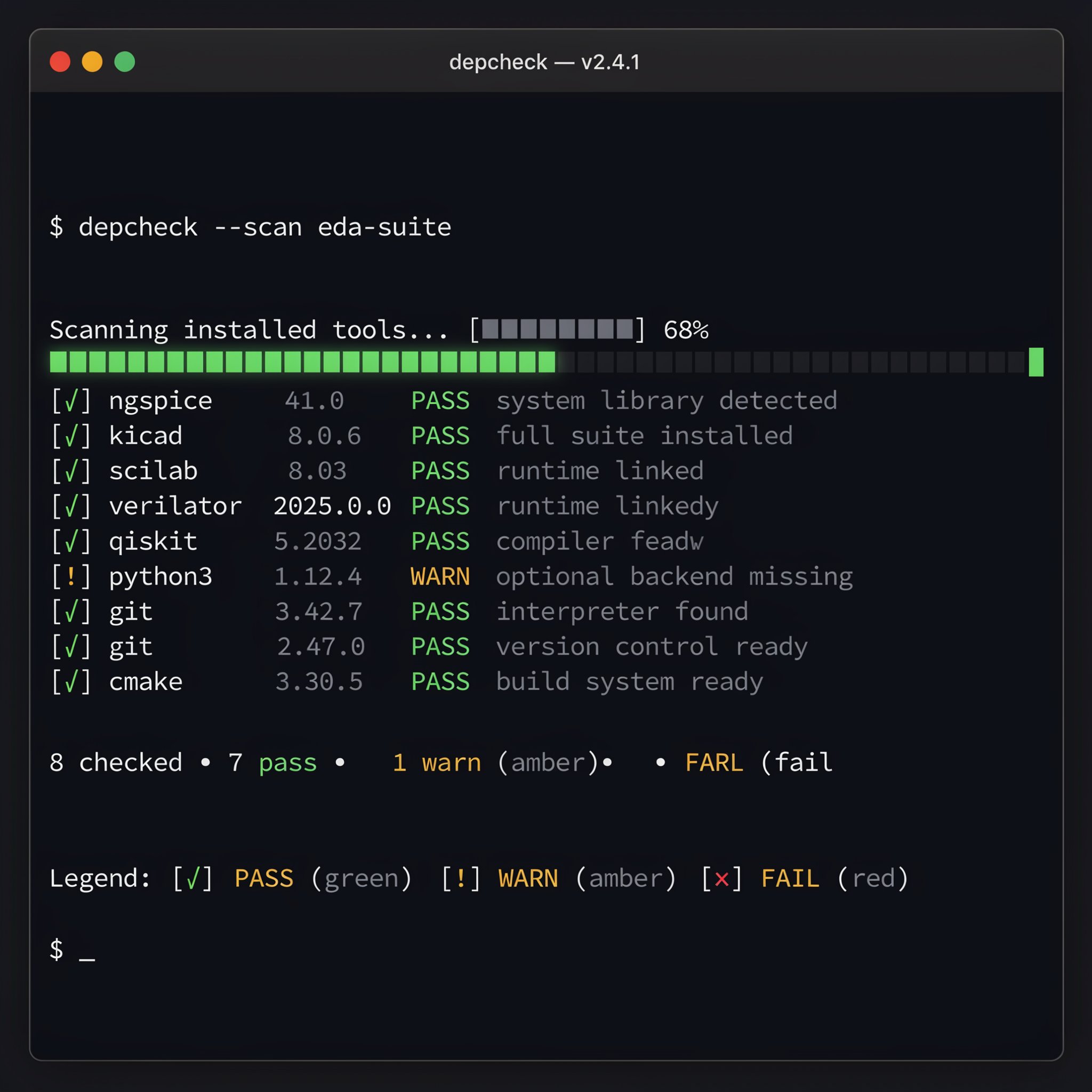This screenshot has width=1092, height=1092.
Task: Click the checkmark icon beside qiskit
Action: (71, 542)
